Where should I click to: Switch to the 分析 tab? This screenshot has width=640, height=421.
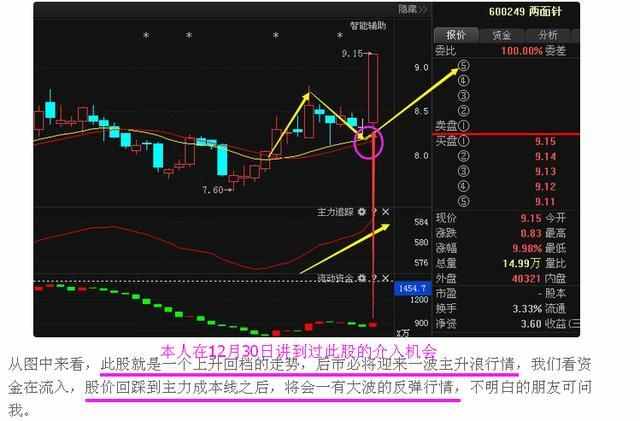(x=548, y=34)
